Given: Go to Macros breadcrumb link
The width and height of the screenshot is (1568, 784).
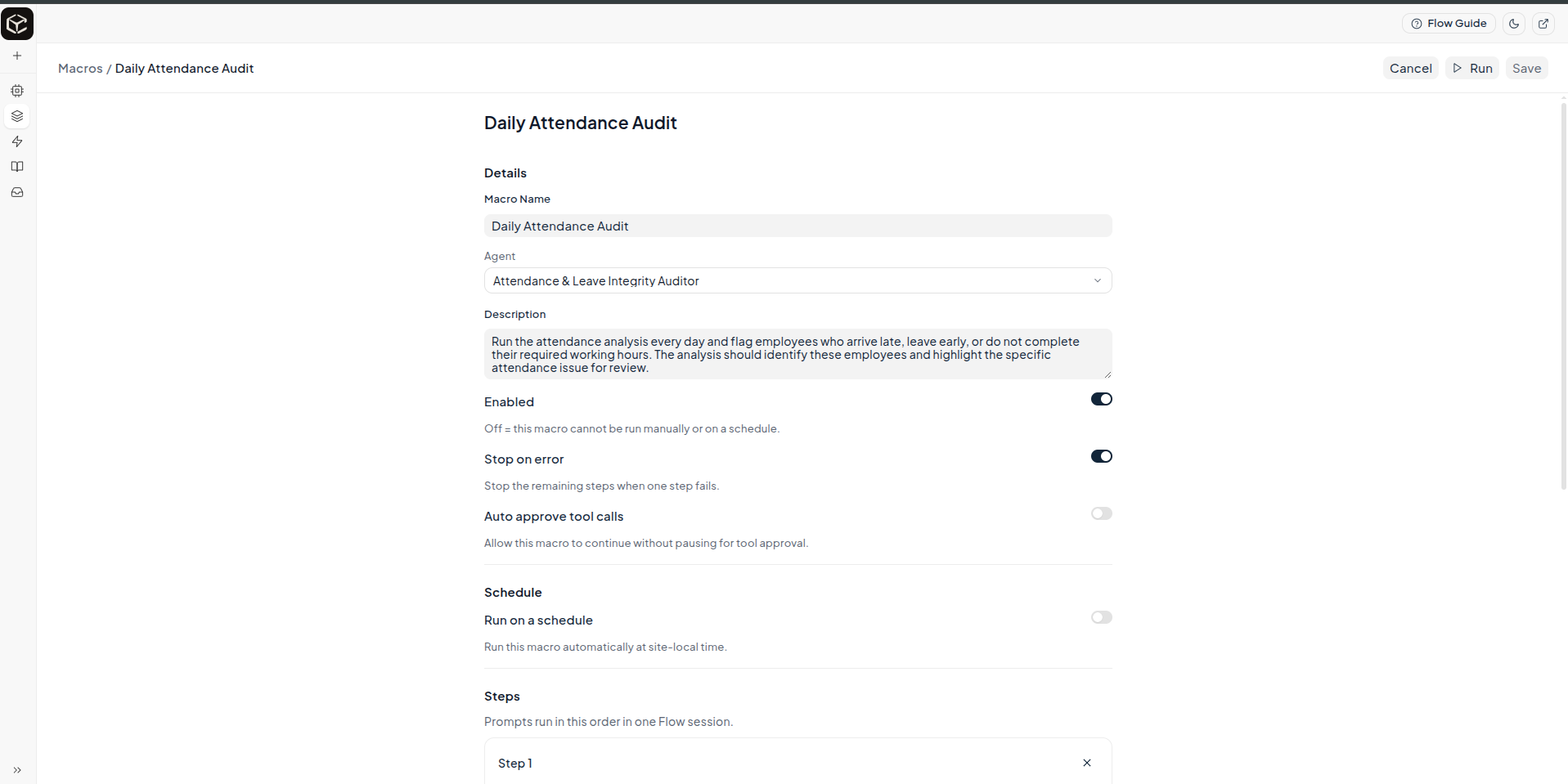Looking at the screenshot, I should click(80, 69).
